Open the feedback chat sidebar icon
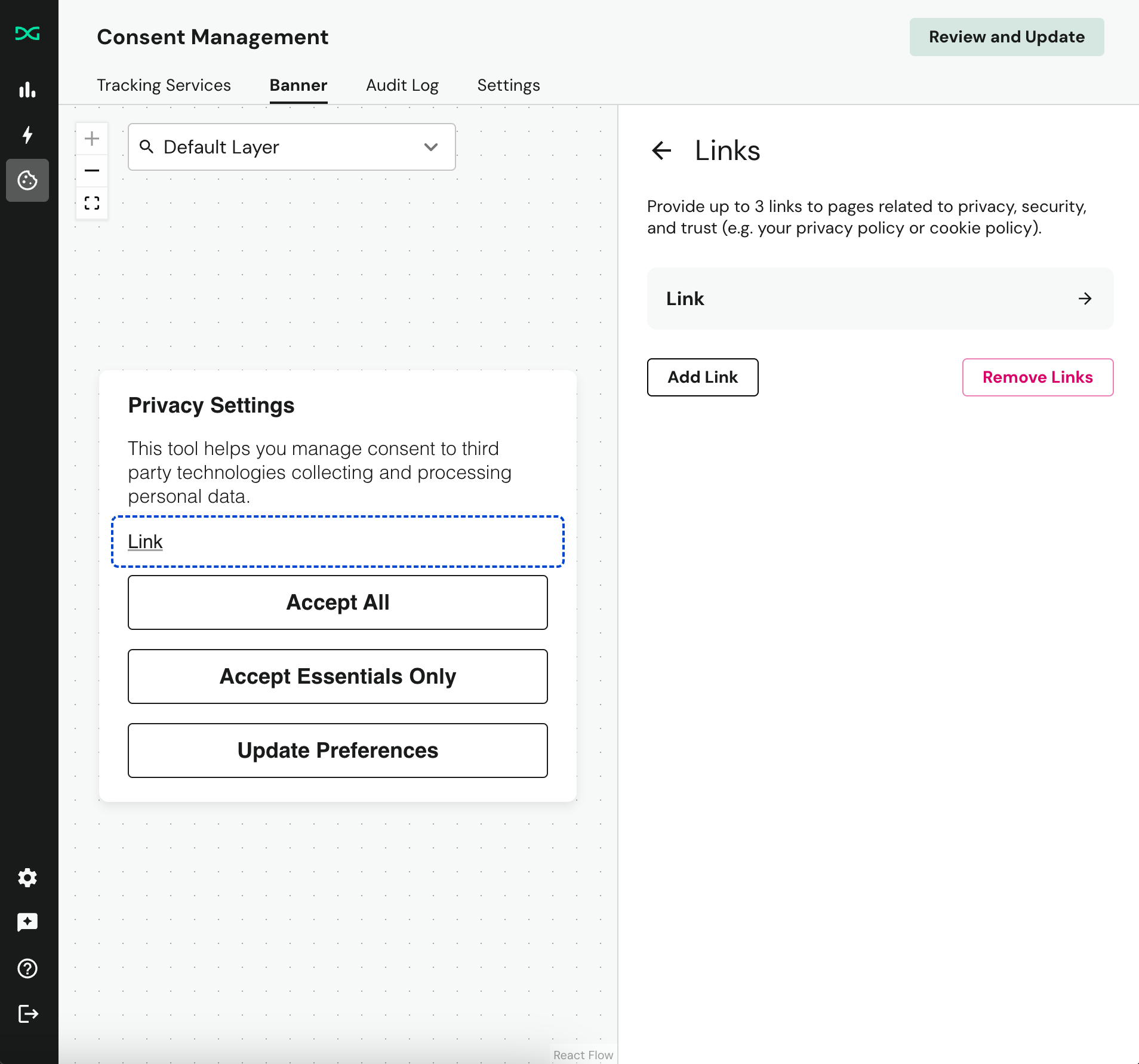Screen dimensions: 1139x1064 pos(27,922)
